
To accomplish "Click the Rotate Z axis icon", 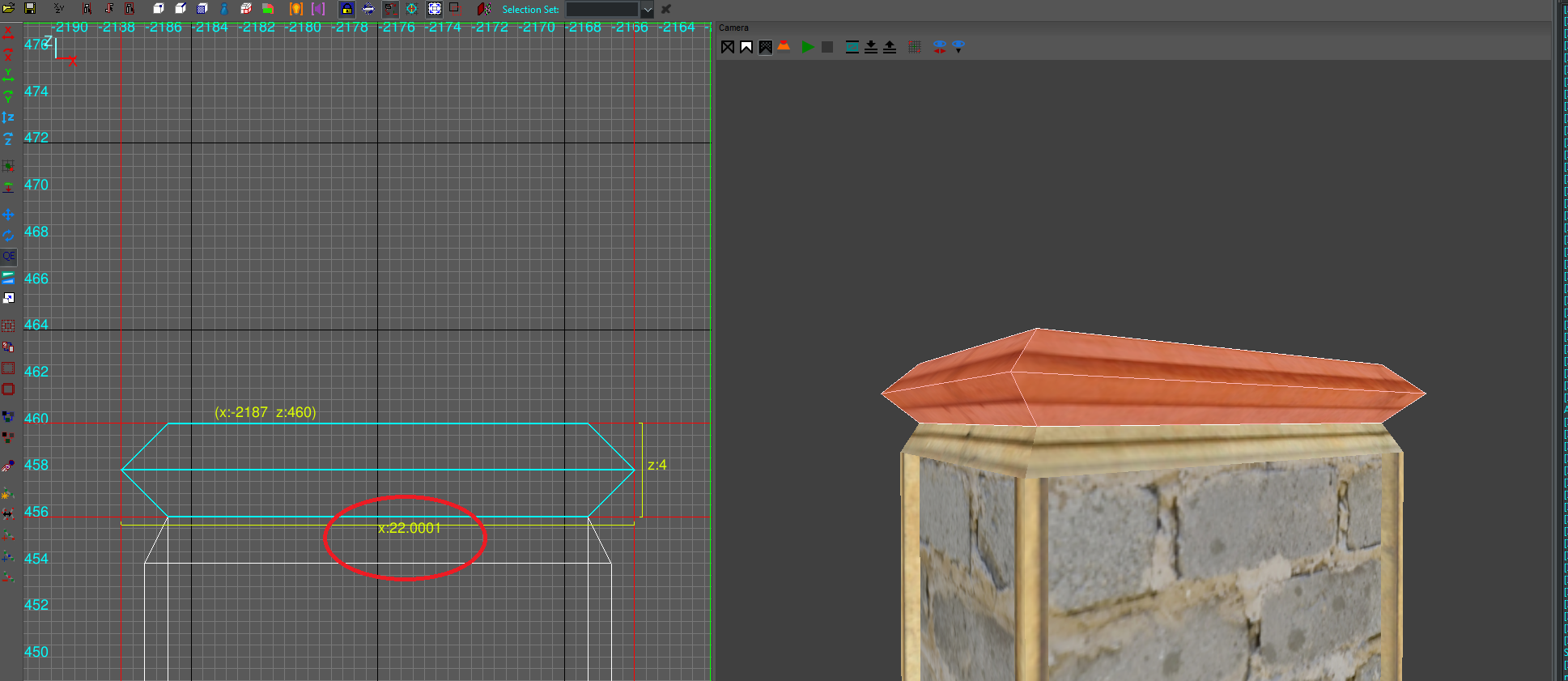I will [8, 138].
